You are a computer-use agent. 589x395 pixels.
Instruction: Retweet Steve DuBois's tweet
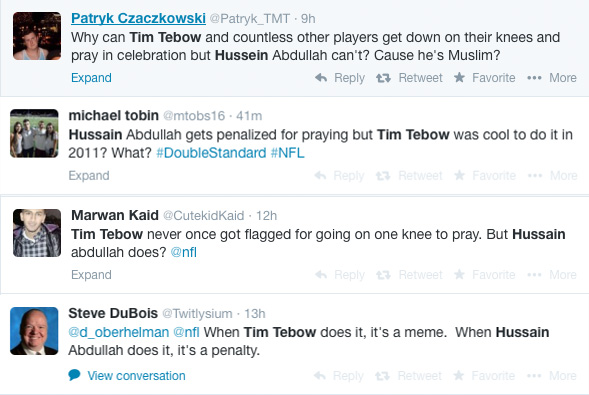pos(408,375)
